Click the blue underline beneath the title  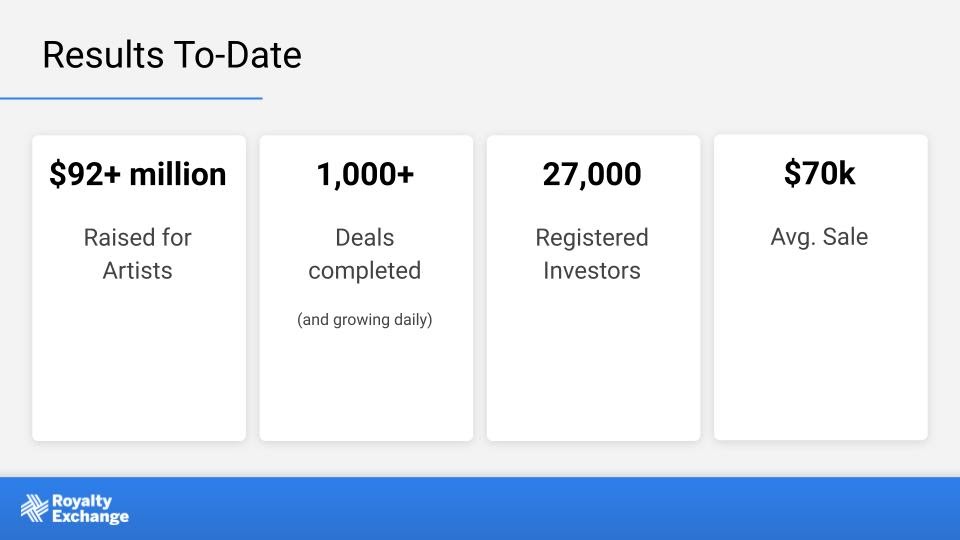coord(130,98)
